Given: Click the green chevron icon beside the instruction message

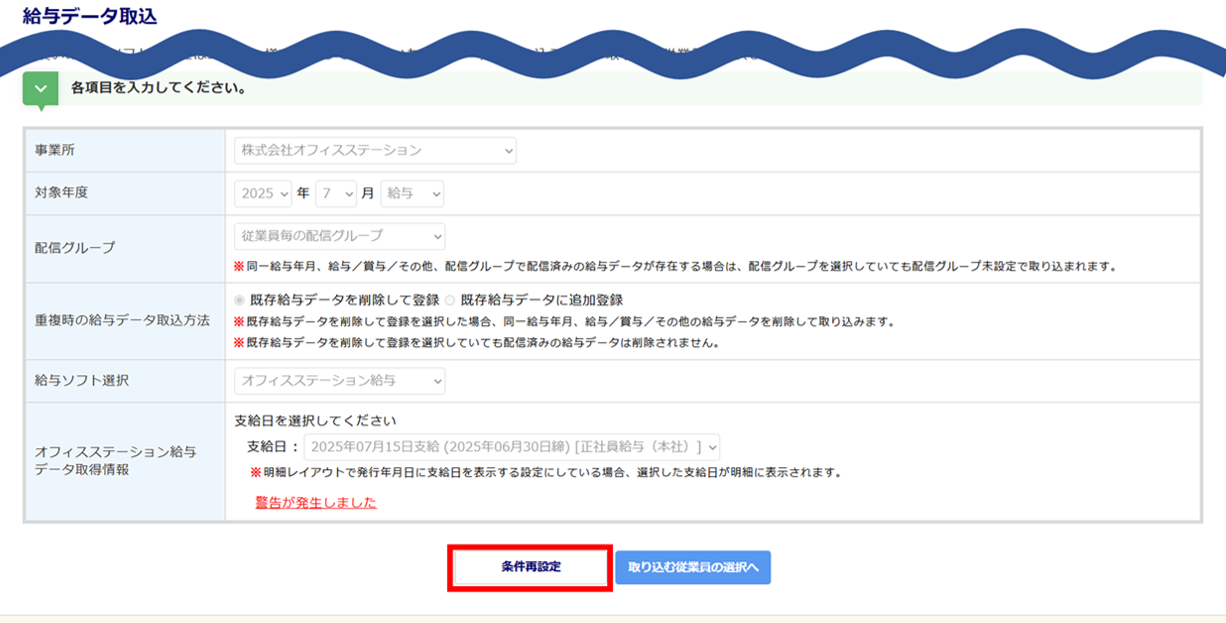Looking at the screenshot, I should pyautogui.click(x=40, y=89).
